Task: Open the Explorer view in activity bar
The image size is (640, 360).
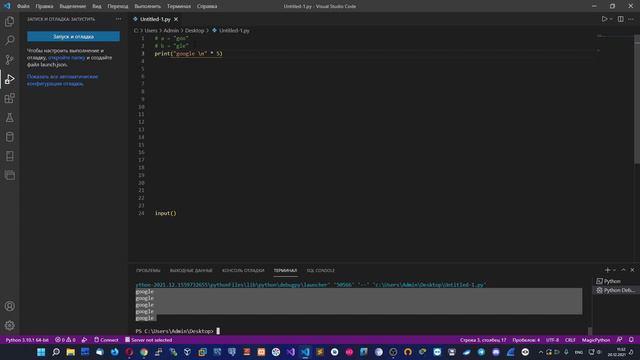Action: click(9, 21)
